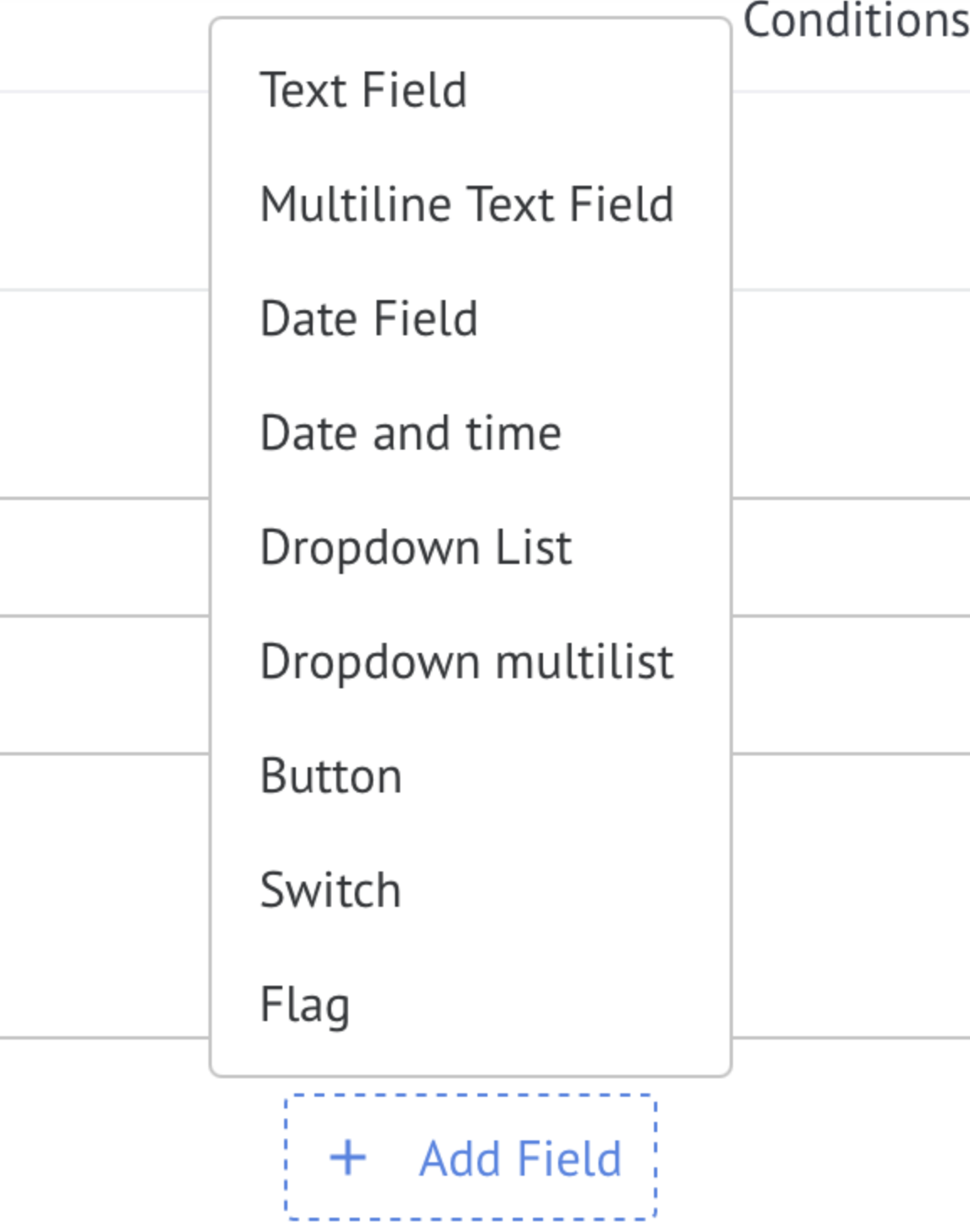This screenshot has height=1232, width=970.
Task: Click the Conditions column header
Action: click(856, 20)
